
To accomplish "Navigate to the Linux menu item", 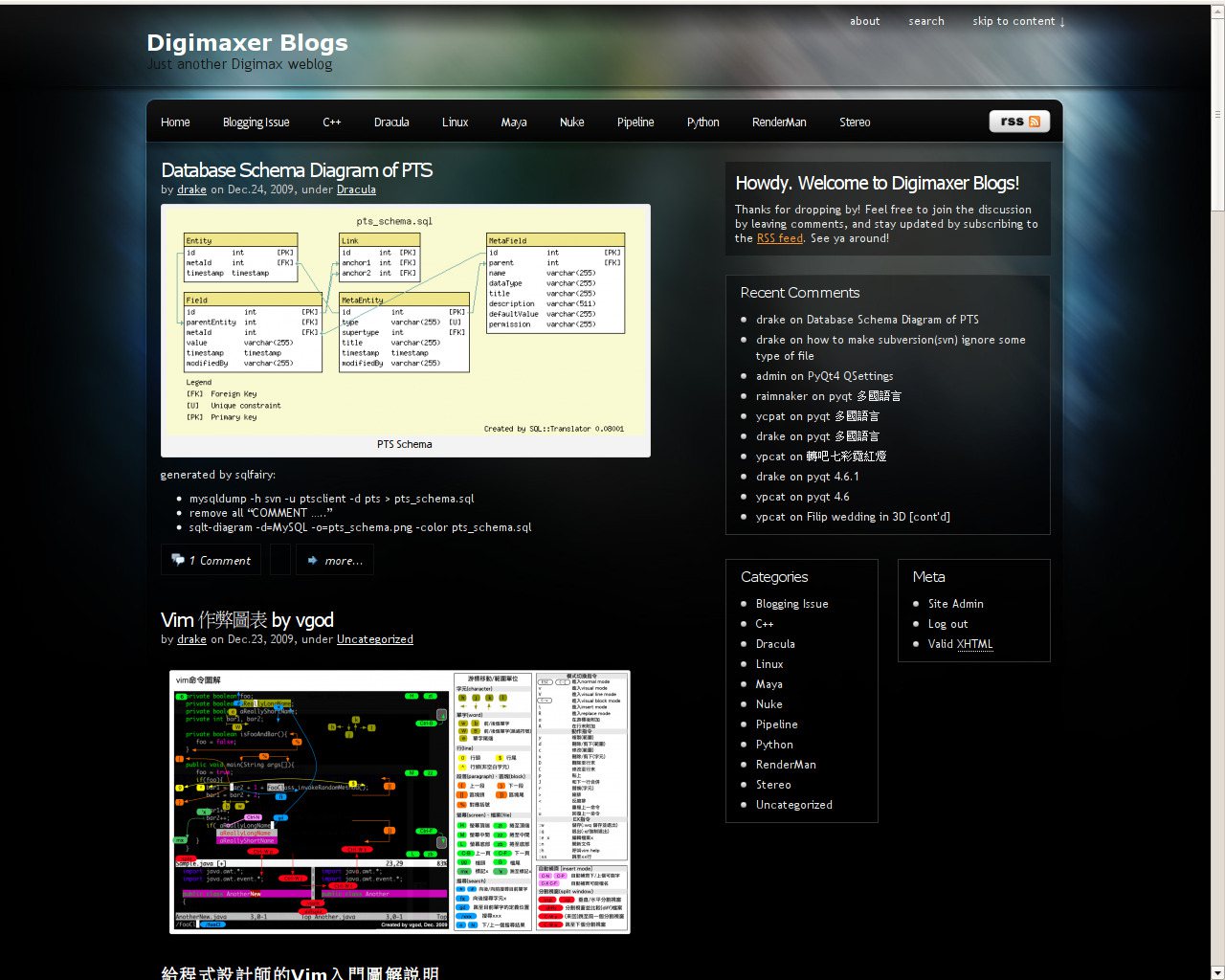I will 456,122.
